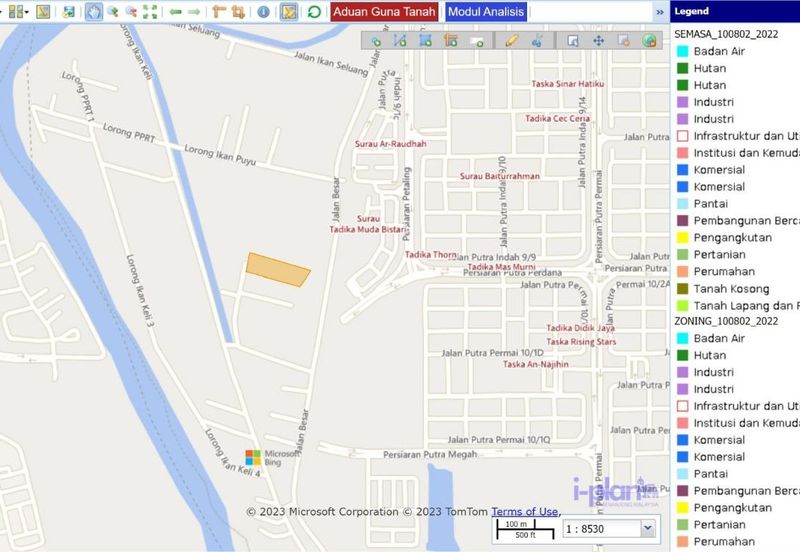This screenshot has height=552, width=800.
Task: Refresh the map with green arrow icon
Action: pos(314,12)
